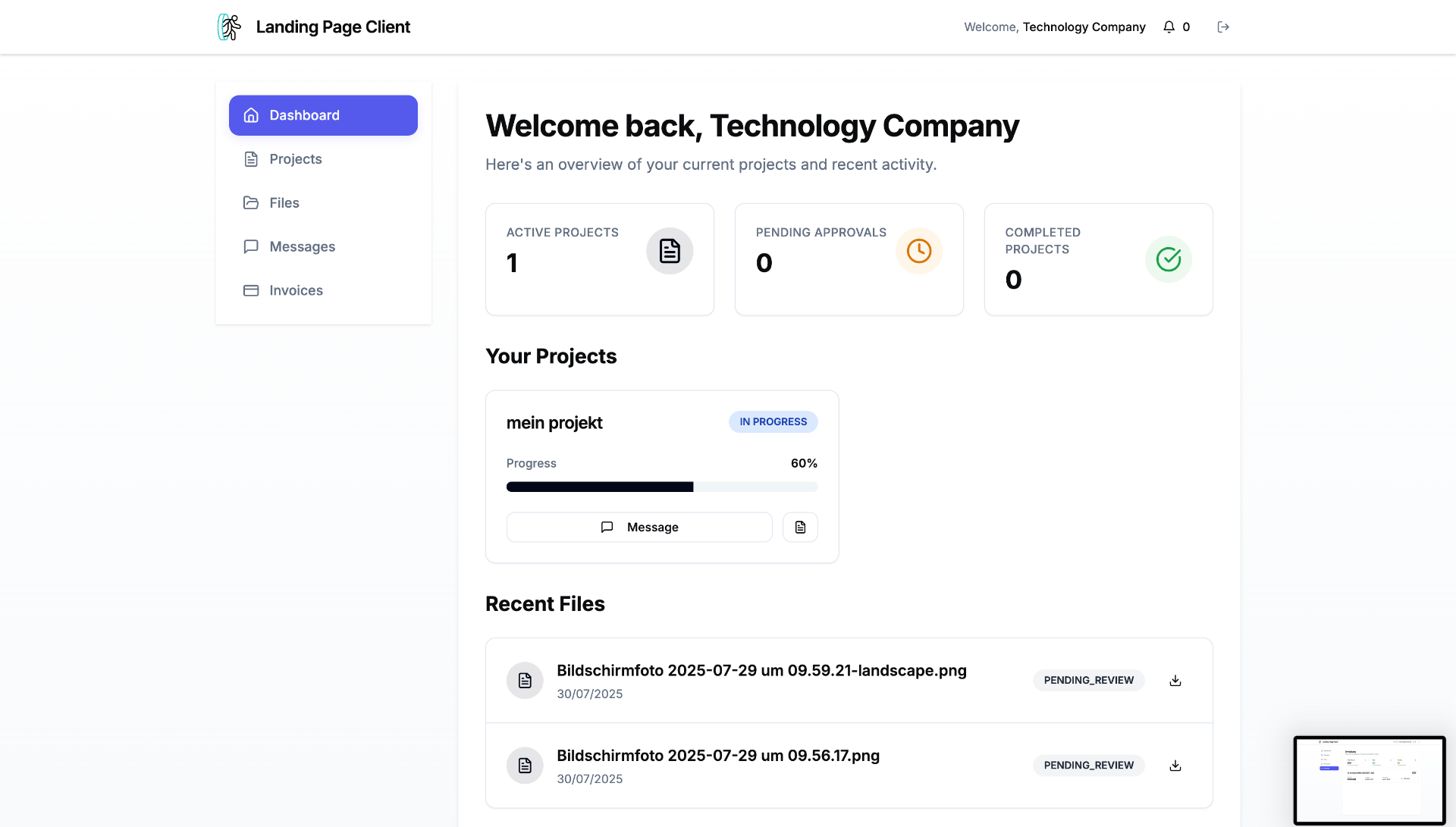Click the Files folder icon in sidebar
1456x827 pixels.
(251, 202)
